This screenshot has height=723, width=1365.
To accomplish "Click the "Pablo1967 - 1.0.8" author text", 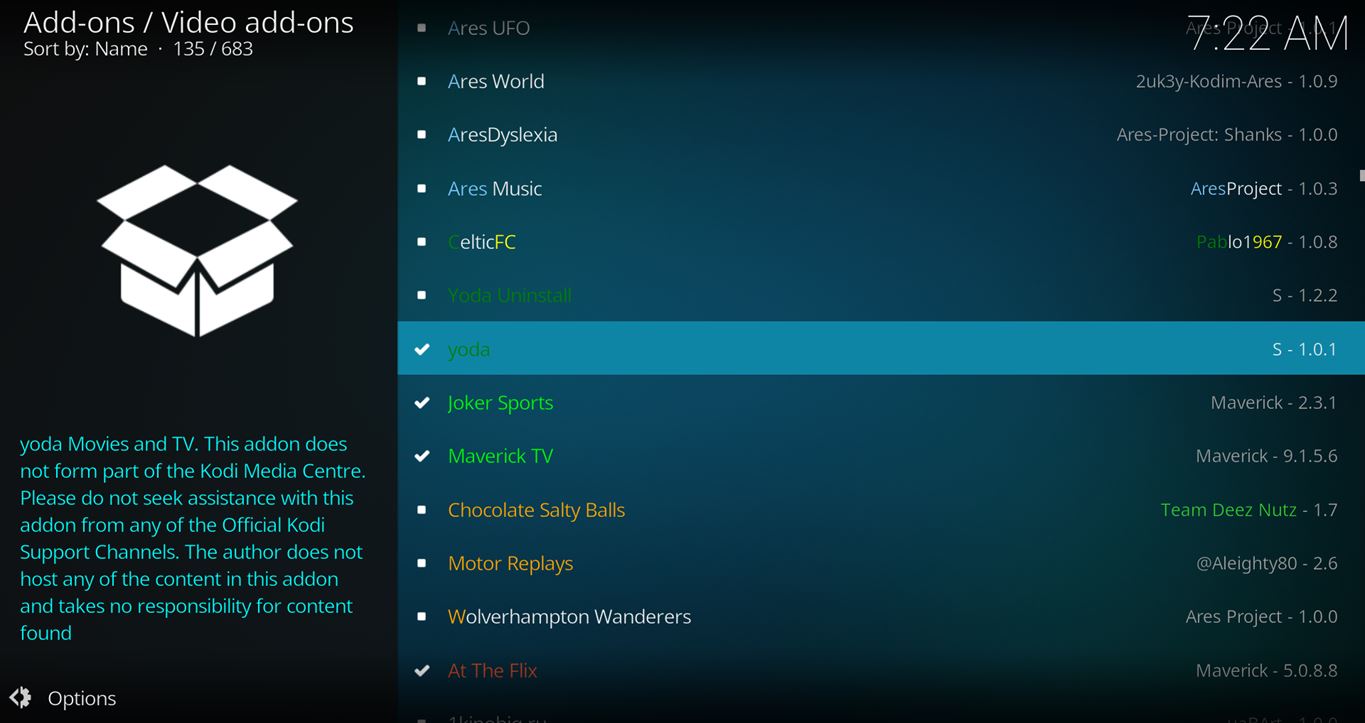I will pos(1267,242).
